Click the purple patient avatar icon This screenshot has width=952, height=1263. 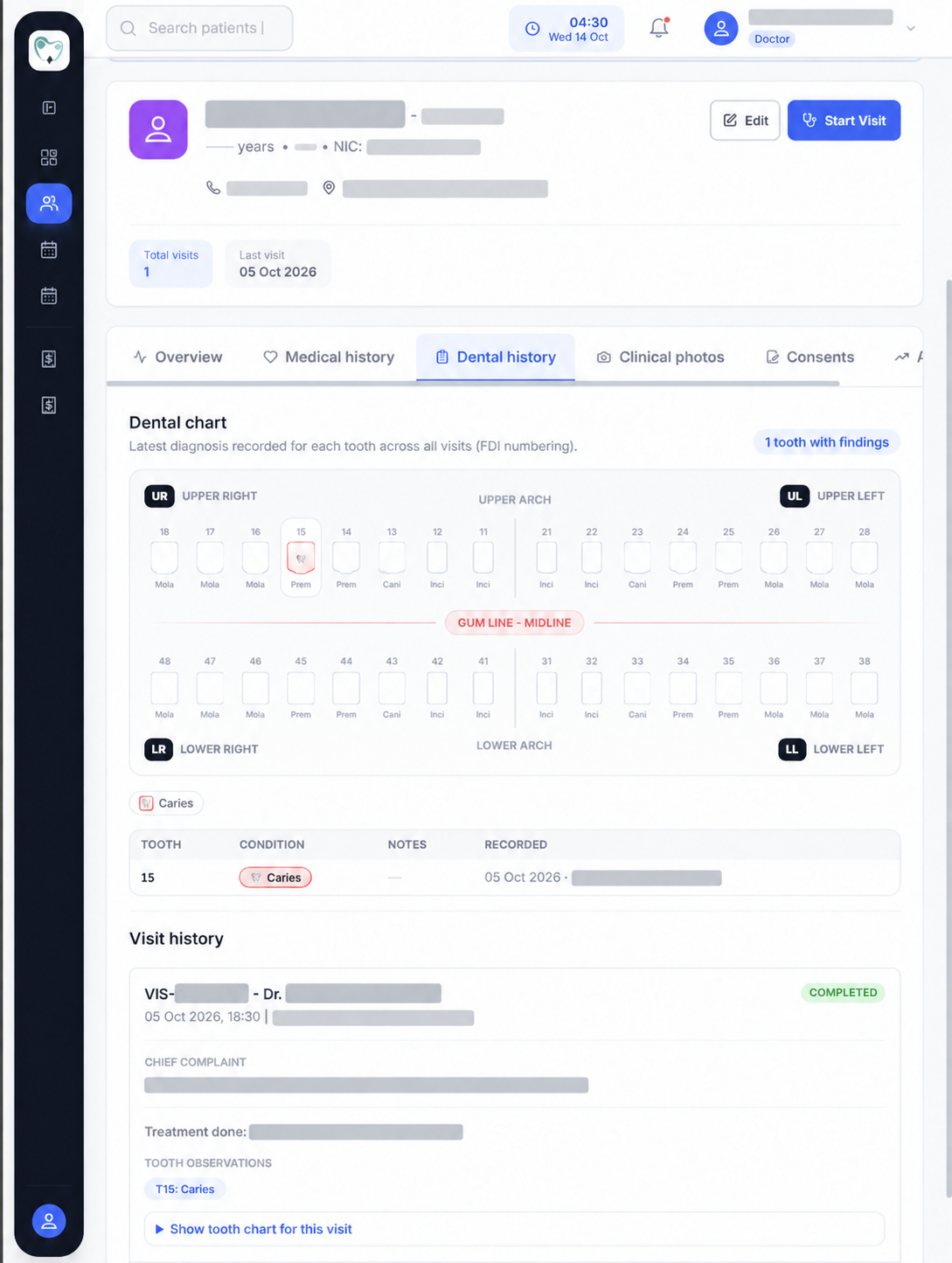point(158,129)
